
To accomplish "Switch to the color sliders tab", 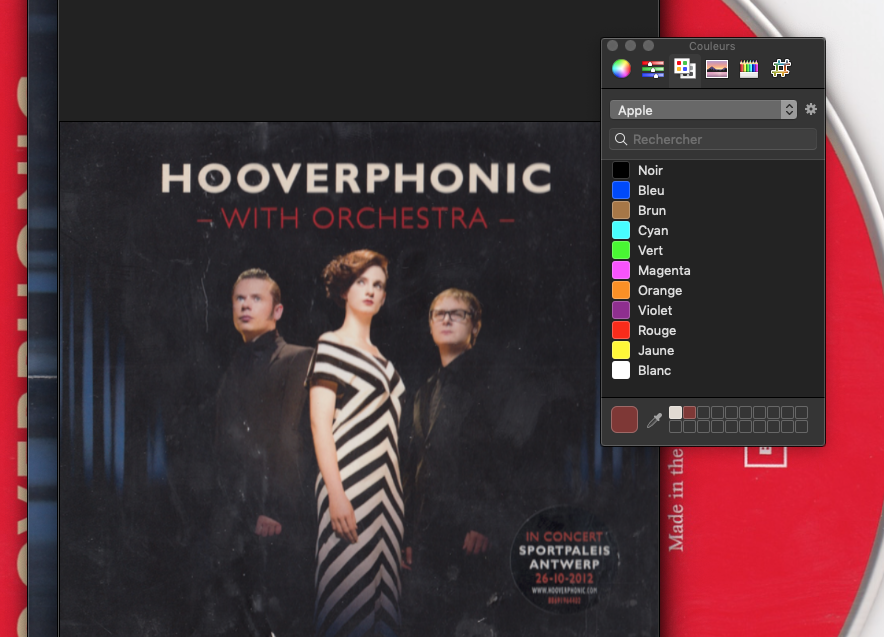I will pos(653,69).
